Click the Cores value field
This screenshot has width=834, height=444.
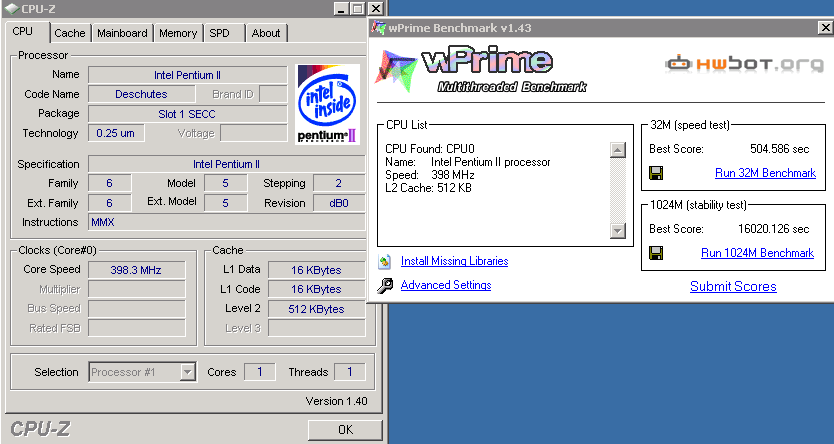coord(260,372)
